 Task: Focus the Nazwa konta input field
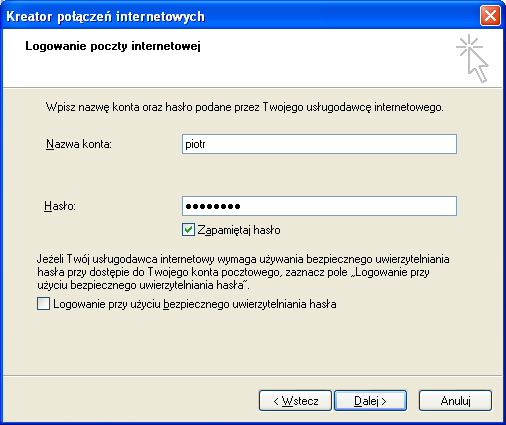[319, 144]
